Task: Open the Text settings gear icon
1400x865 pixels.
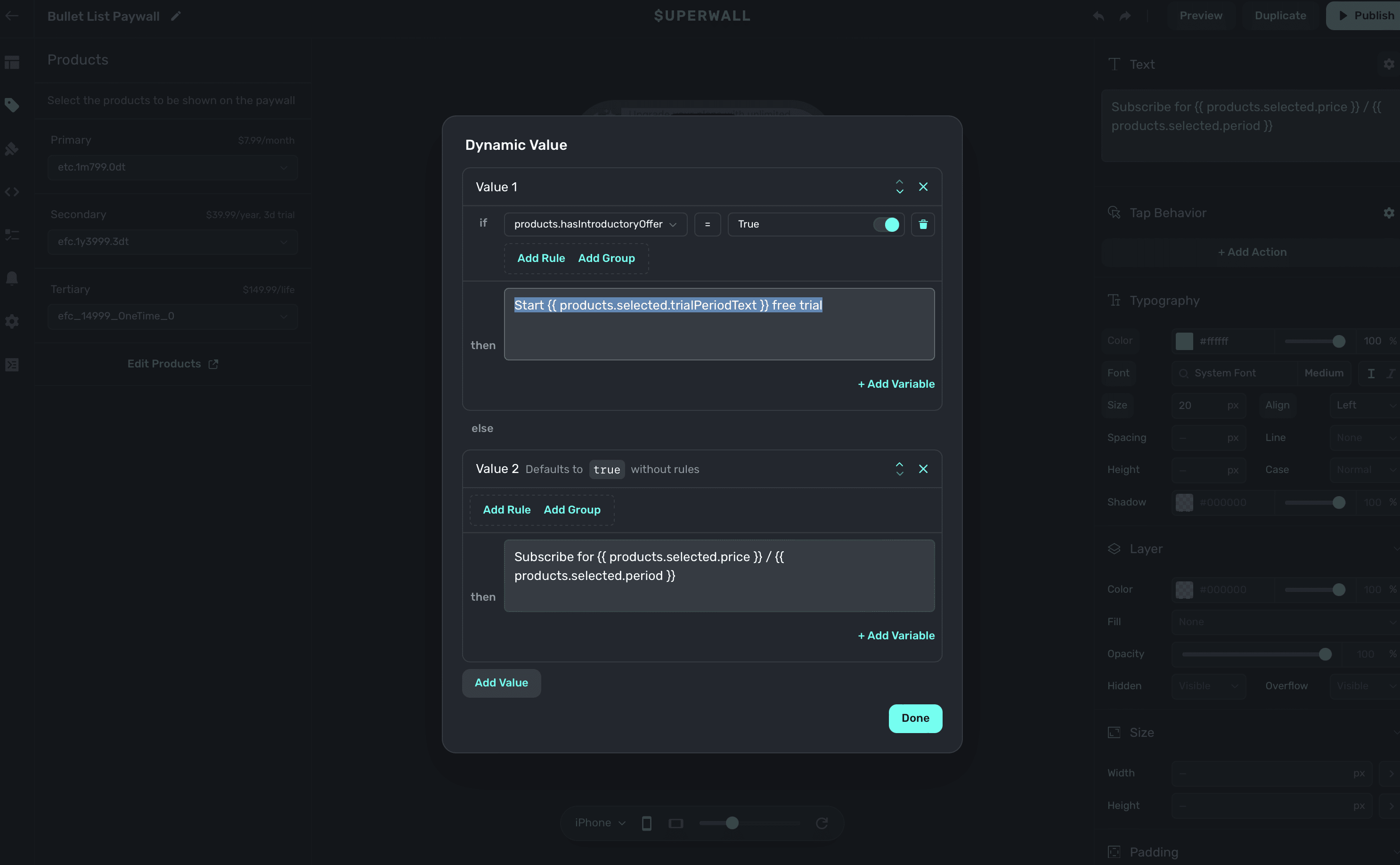Action: tap(1388, 64)
